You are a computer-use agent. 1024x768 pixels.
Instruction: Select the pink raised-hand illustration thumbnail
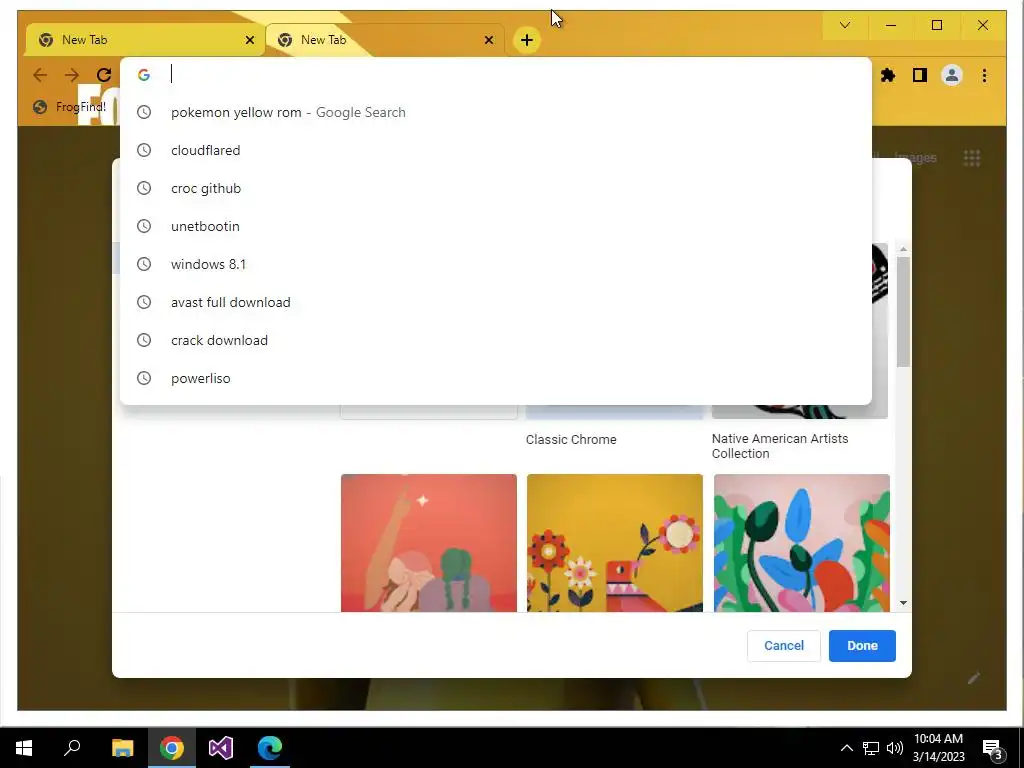pyautogui.click(x=428, y=543)
